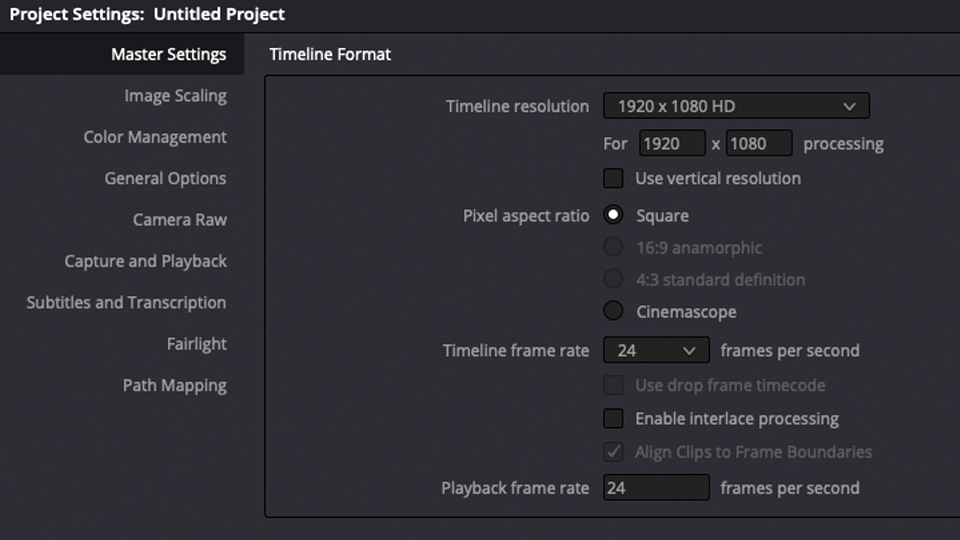This screenshot has width=960, height=540.
Task: Click the Timeline resolution chevron arrow
Action: (x=849, y=106)
